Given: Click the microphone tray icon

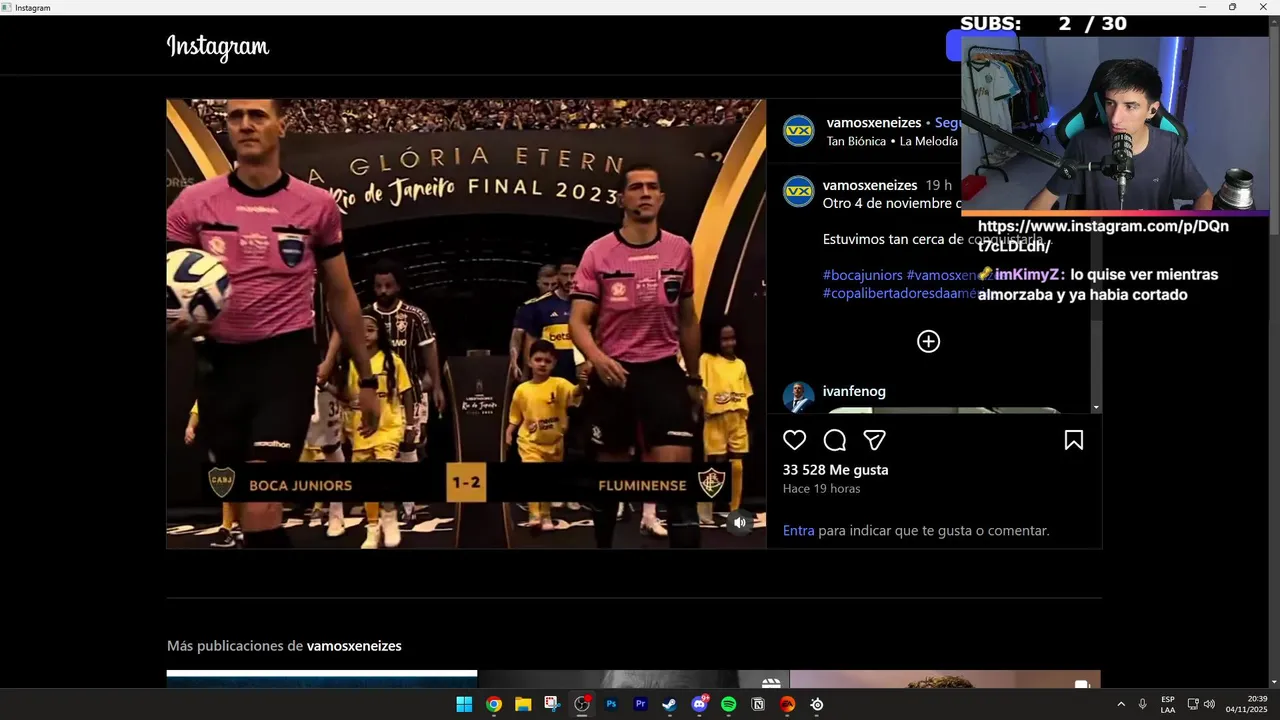Looking at the screenshot, I should (1142, 704).
